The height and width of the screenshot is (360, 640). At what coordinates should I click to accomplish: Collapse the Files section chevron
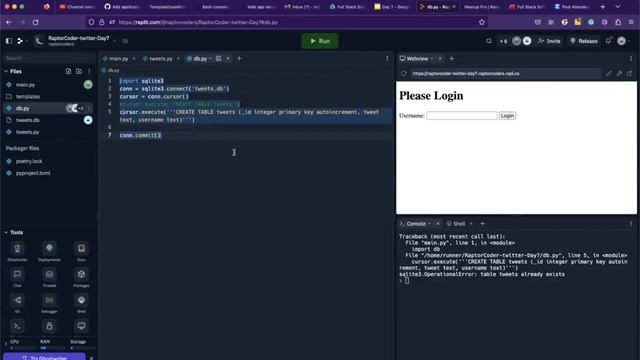[x=6, y=71]
